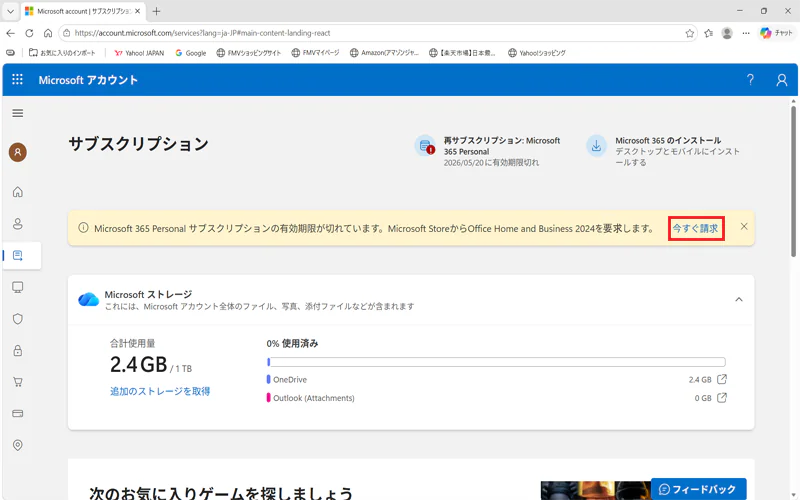
Task: Click the brown profile avatar in sidebar
Action: click(x=18, y=152)
